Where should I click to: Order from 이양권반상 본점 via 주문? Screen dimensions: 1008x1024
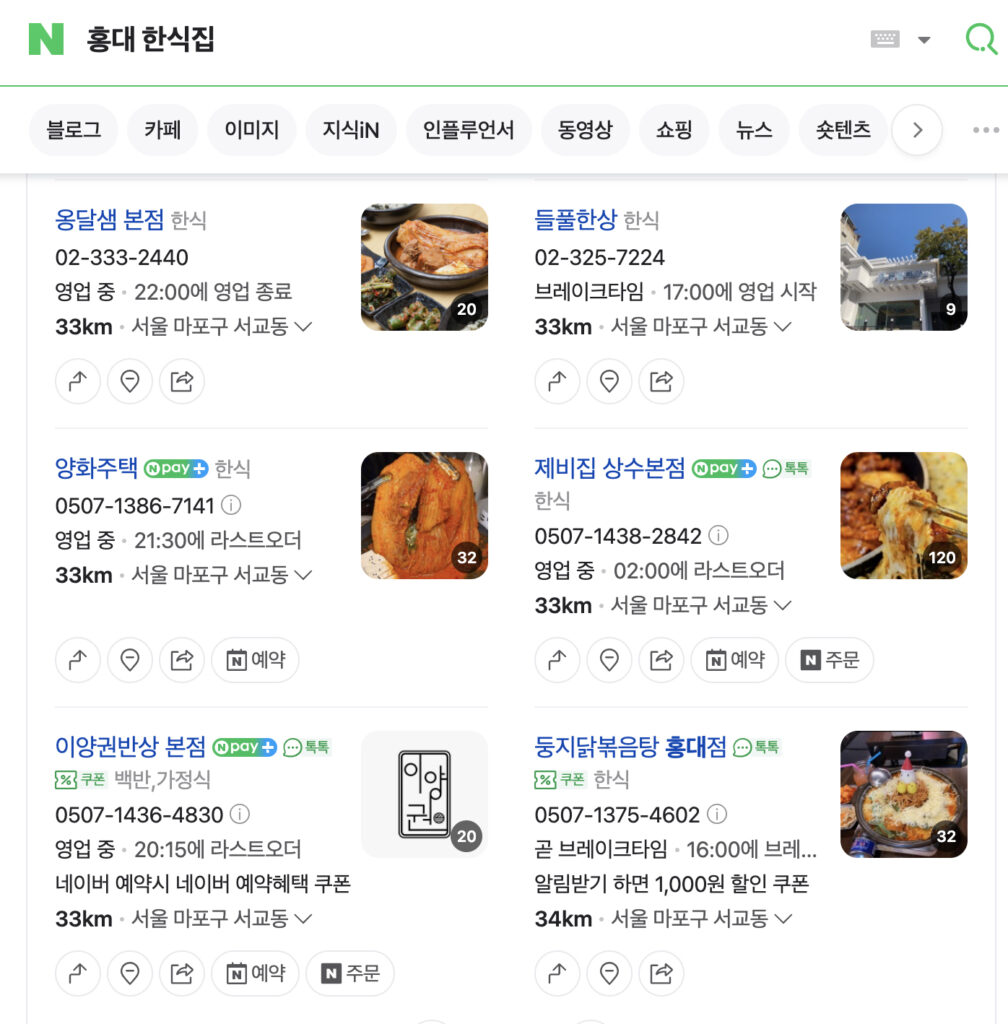point(350,973)
